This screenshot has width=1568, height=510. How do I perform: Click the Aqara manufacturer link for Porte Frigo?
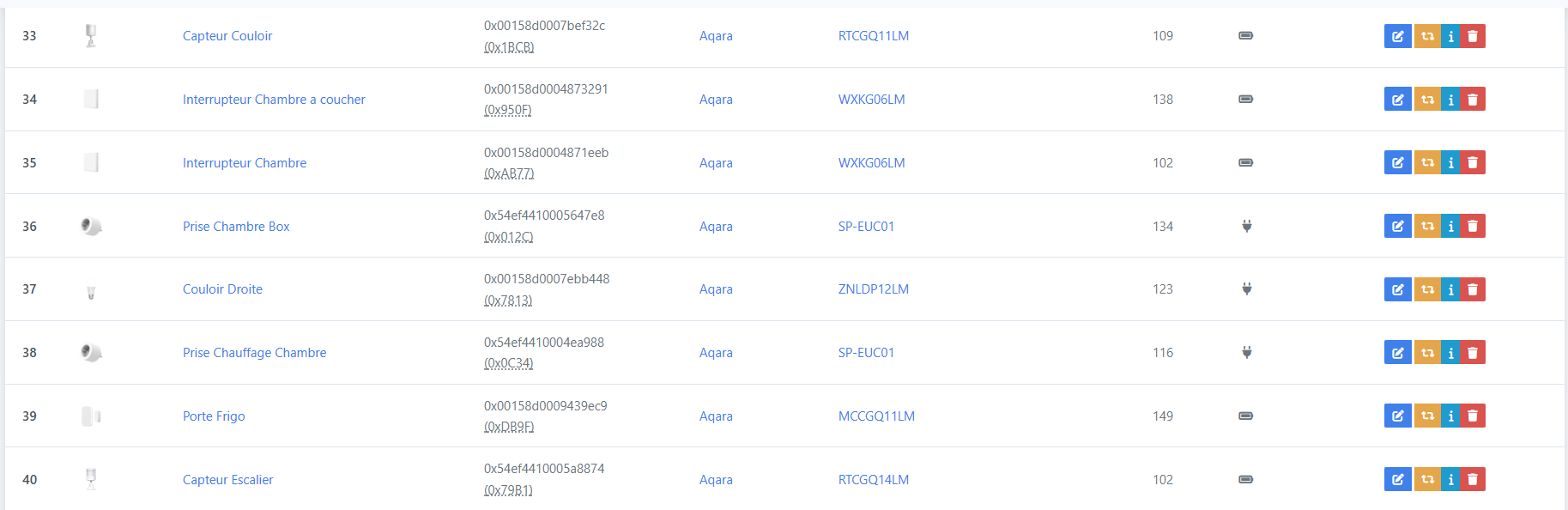pyautogui.click(x=716, y=416)
